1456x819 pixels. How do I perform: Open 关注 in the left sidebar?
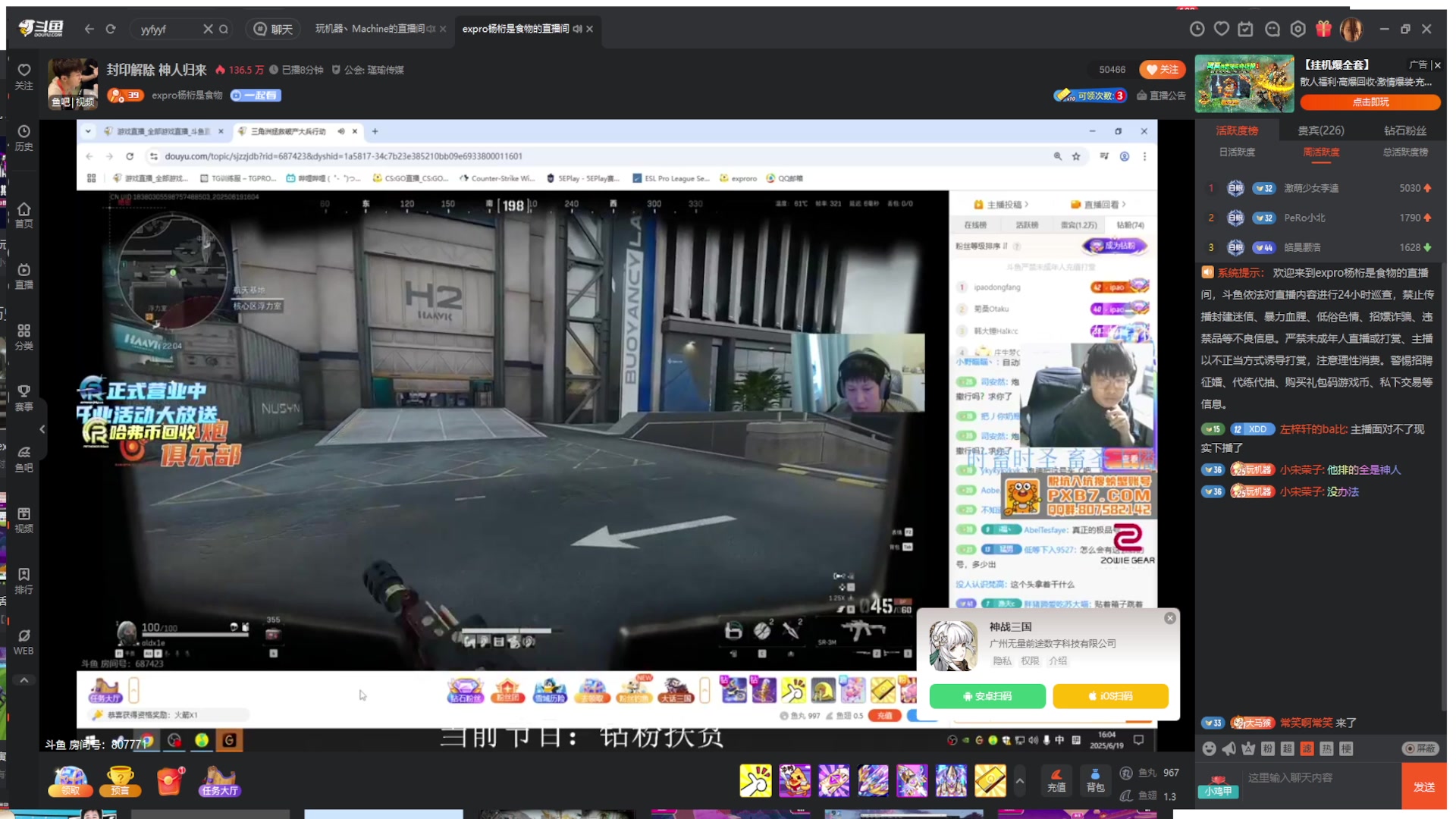click(24, 77)
